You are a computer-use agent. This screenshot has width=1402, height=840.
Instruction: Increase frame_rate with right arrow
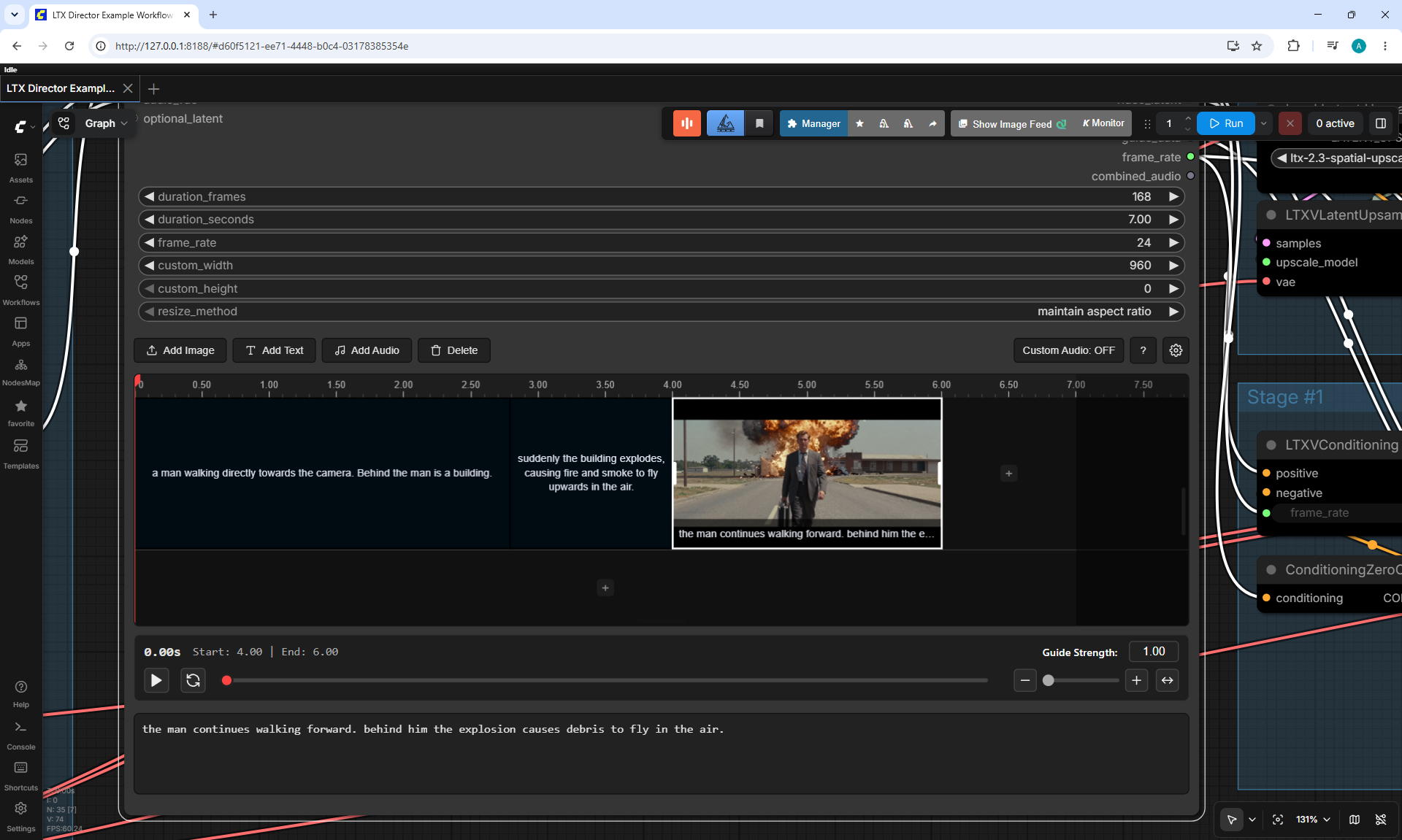[x=1173, y=243]
